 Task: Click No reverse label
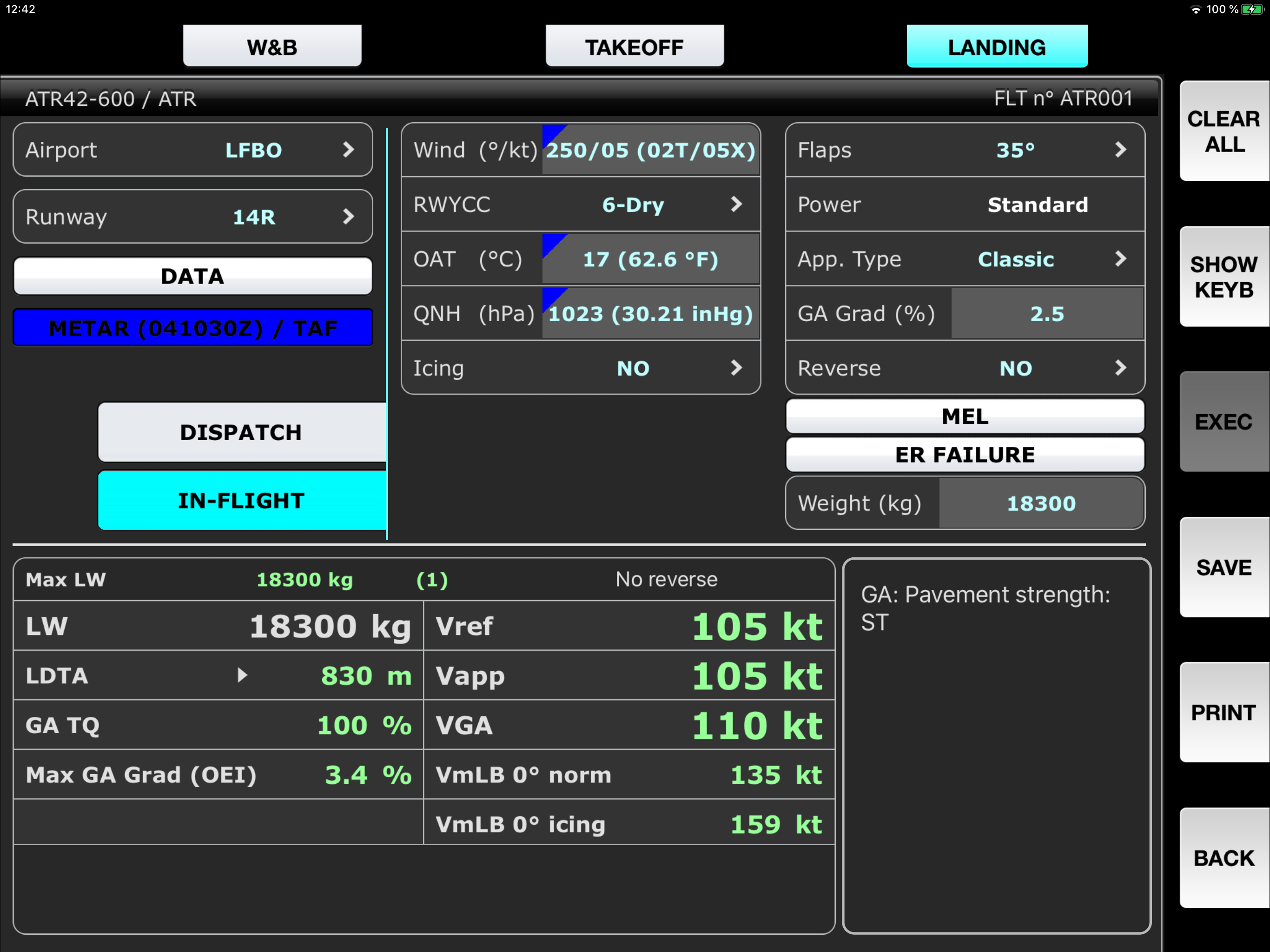(x=666, y=579)
